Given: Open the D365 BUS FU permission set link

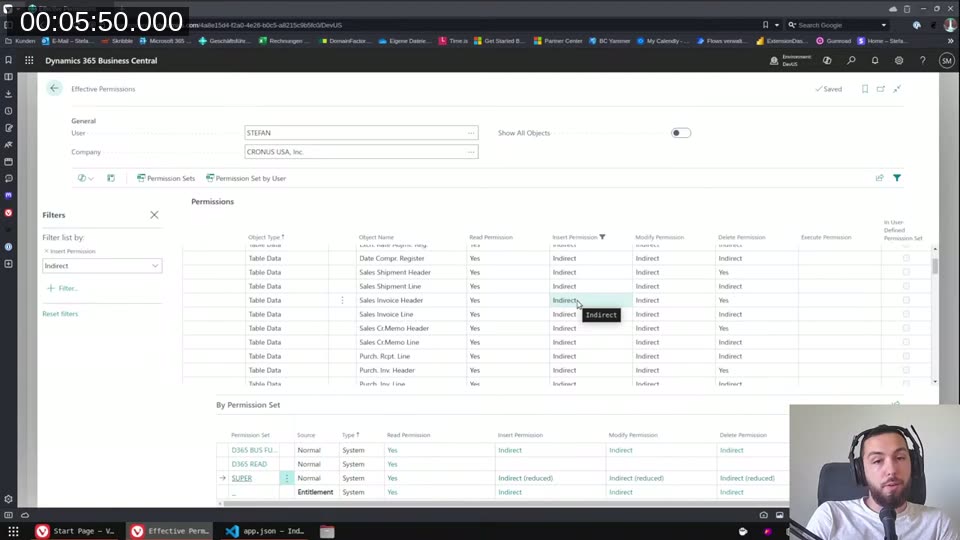Looking at the screenshot, I should [254, 450].
